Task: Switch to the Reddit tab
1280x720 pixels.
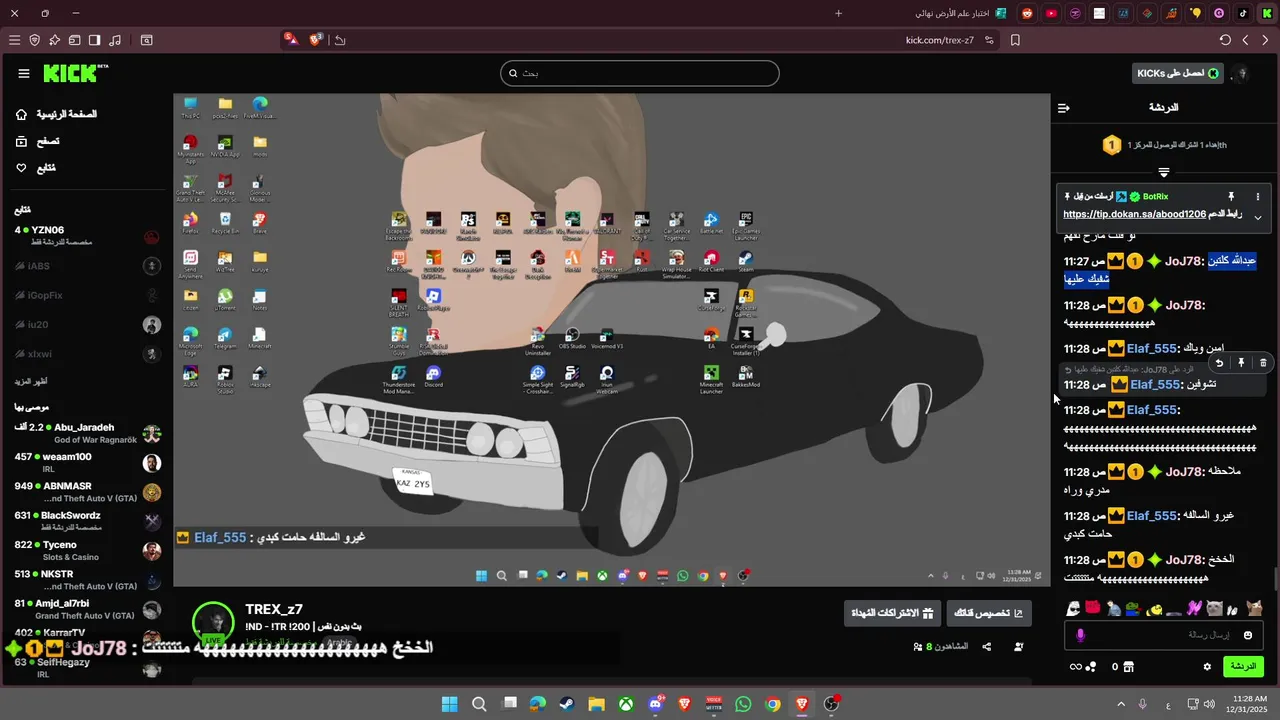Action: pos(1027,13)
